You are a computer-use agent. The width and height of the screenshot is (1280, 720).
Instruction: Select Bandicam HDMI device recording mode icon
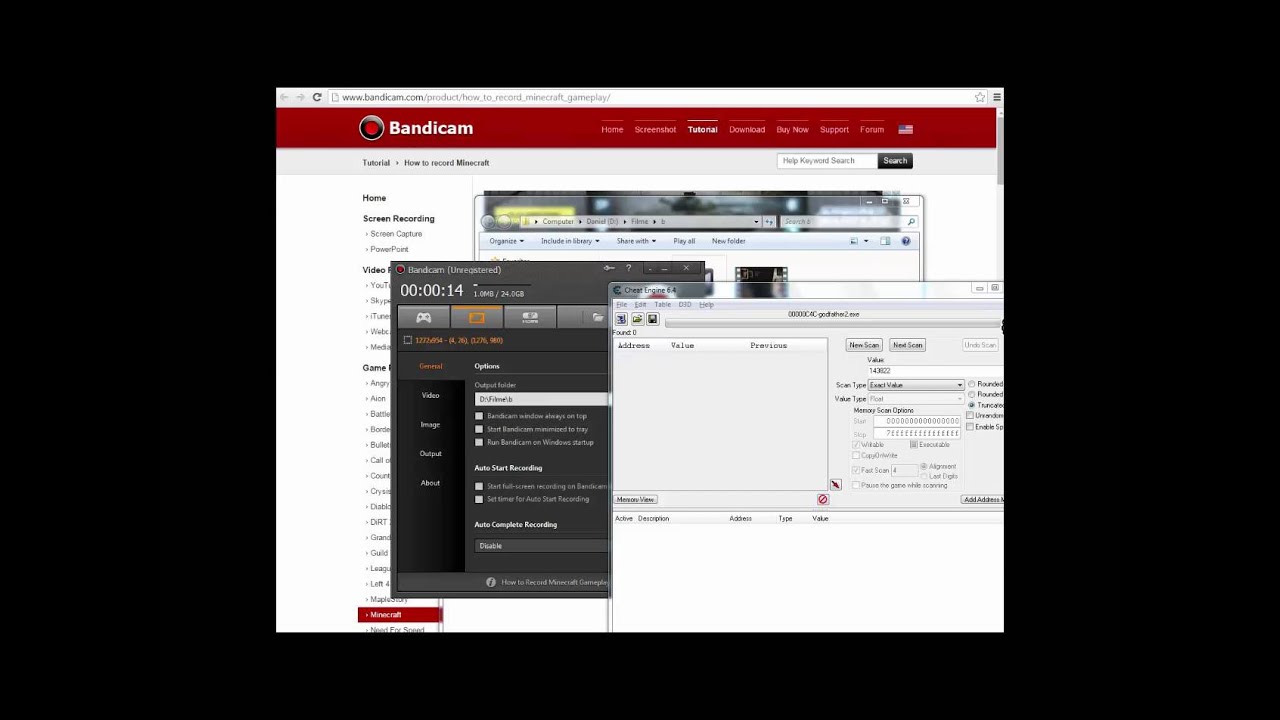click(530, 318)
